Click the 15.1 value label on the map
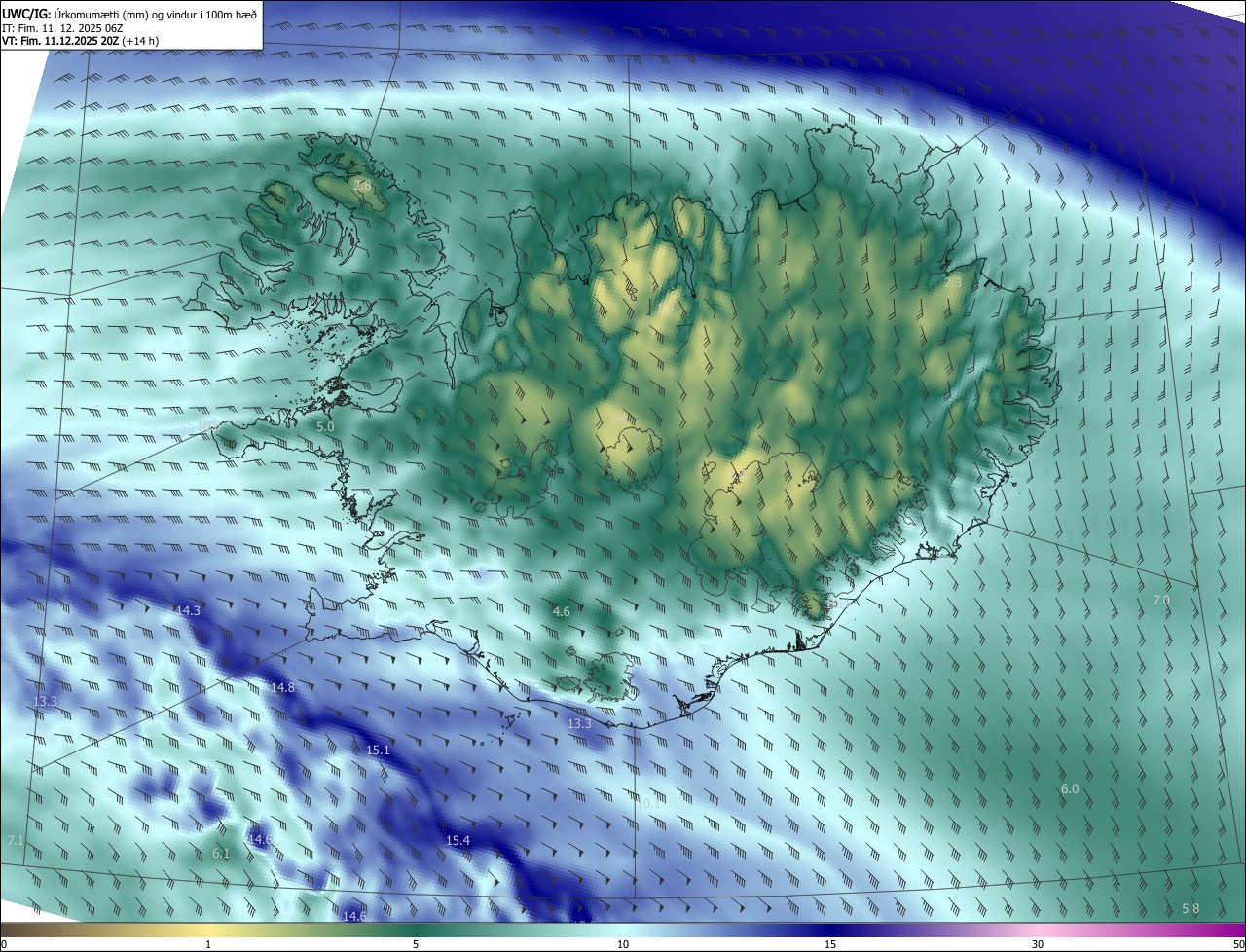 click(378, 750)
